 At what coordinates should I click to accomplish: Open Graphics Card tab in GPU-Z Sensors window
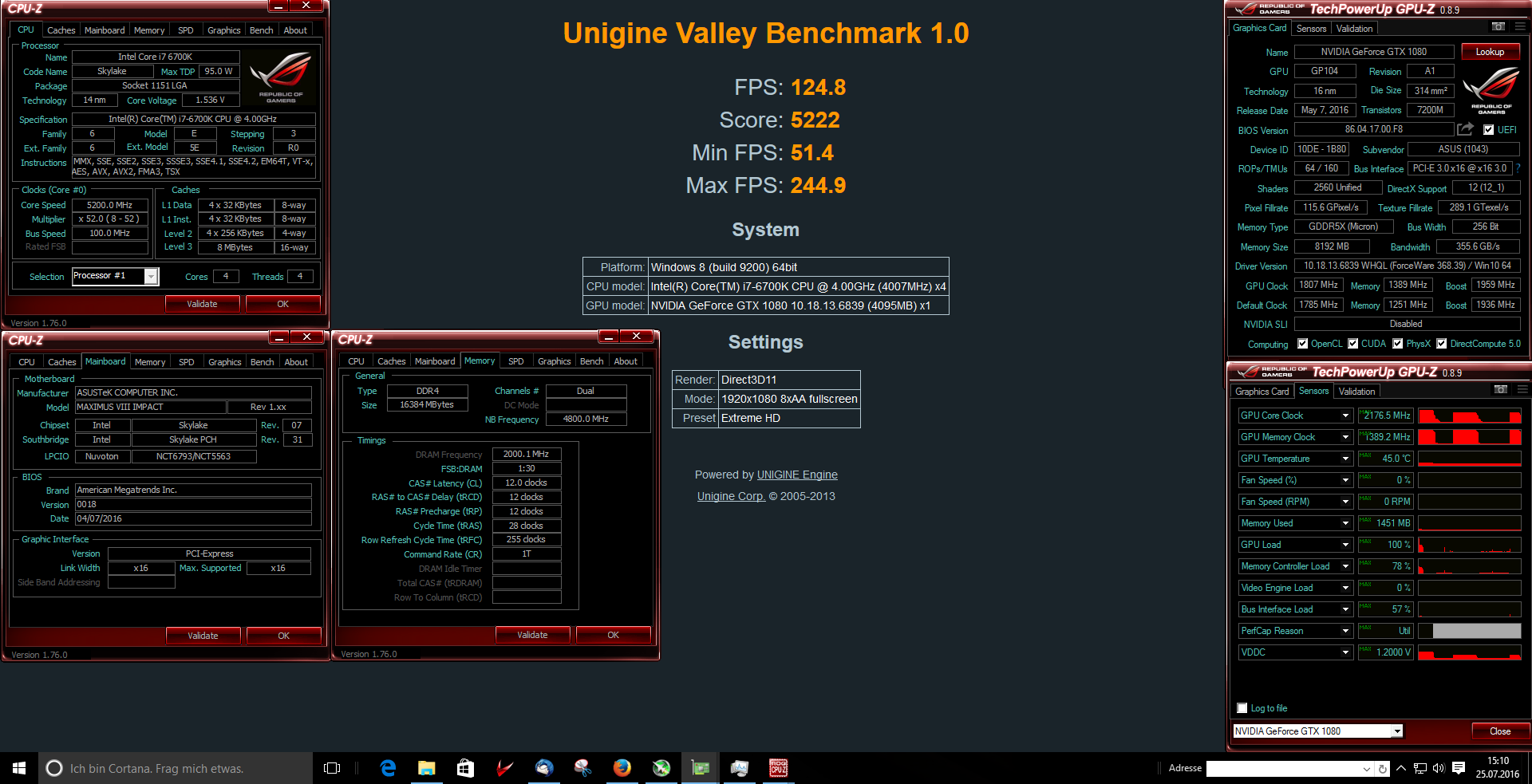tap(1262, 392)
